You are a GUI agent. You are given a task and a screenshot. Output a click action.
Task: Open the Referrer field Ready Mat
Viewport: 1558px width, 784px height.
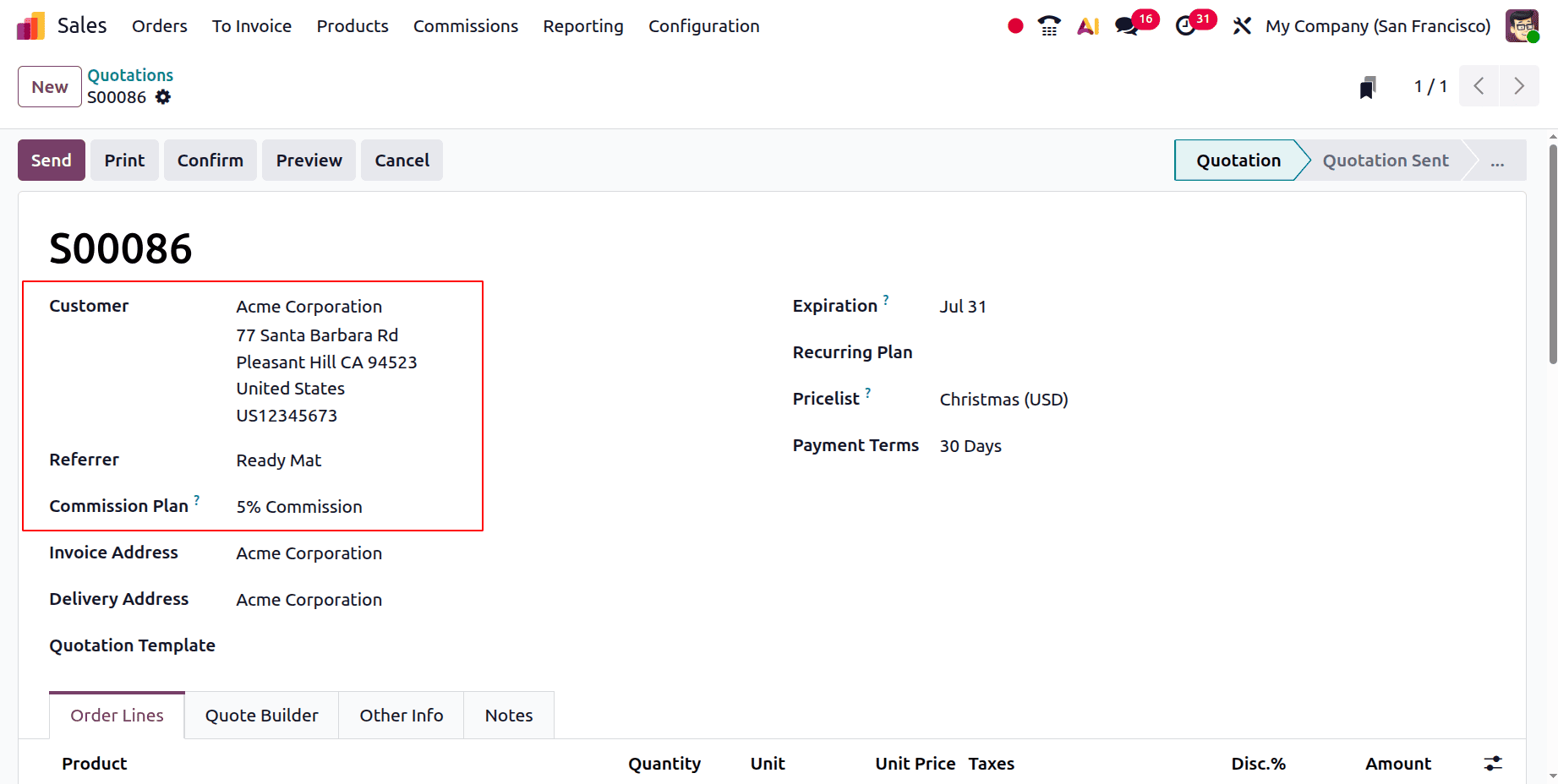click(279, 460)
